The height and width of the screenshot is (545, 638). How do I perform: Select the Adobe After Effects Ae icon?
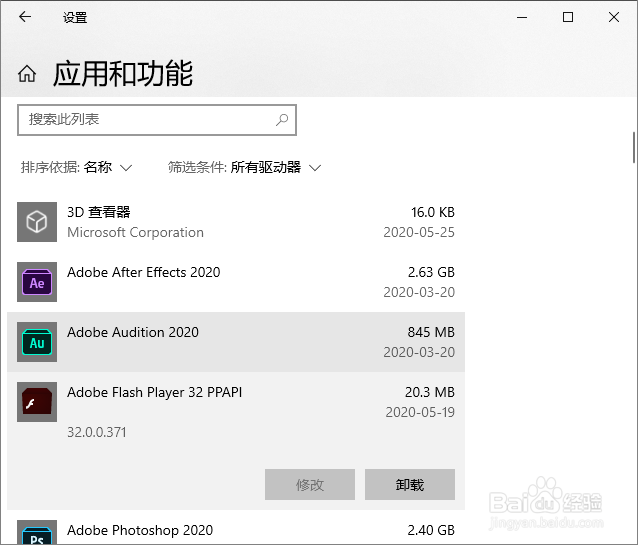click(37, 282)
